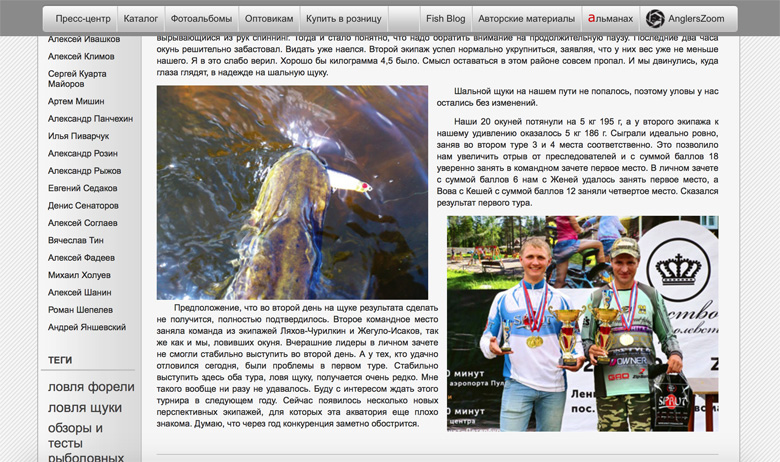Select the ловля щуки tag
The width and height of the screenshot is (780, 462).
click(x=85, y=408)
